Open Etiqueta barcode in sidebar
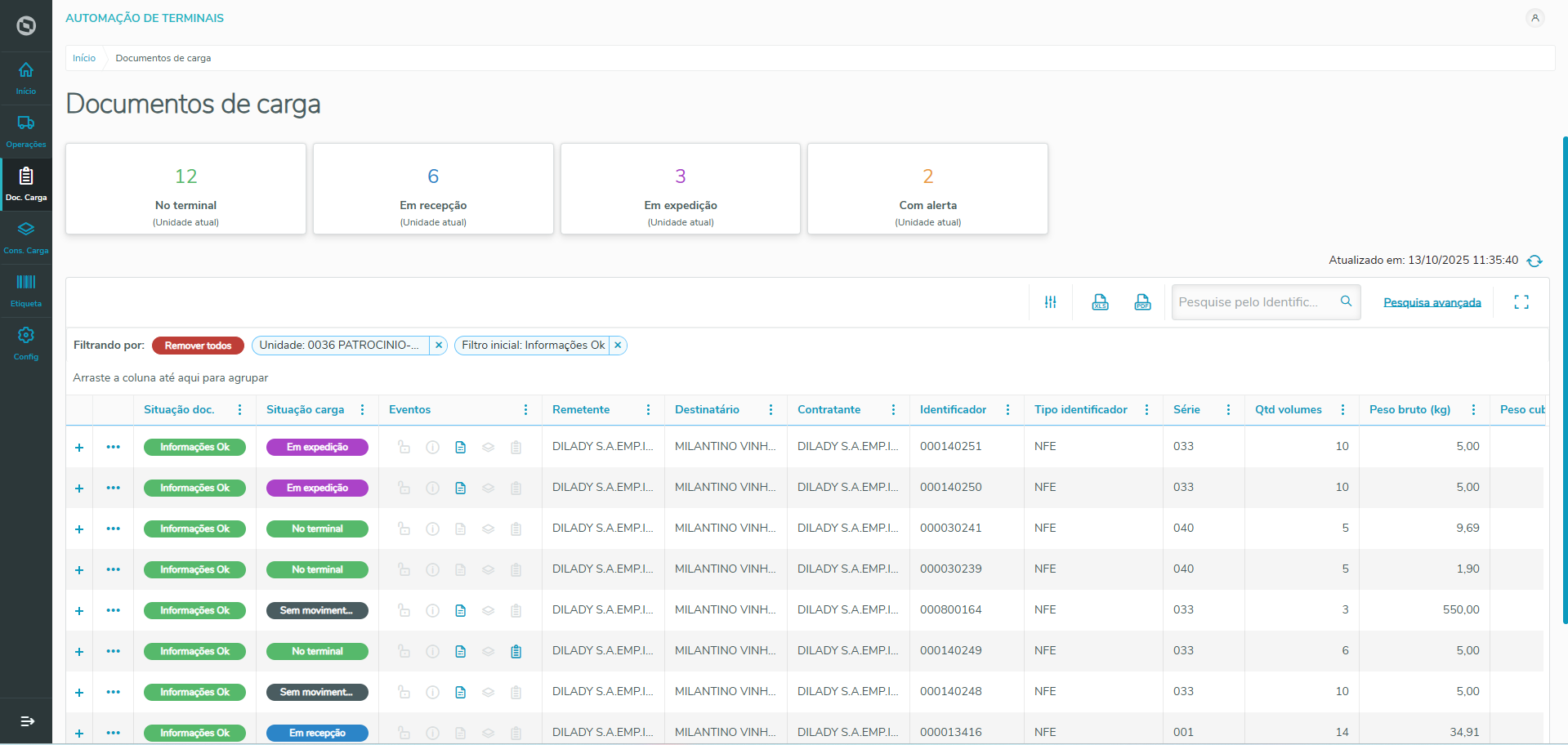The width and height of the screenshot is (1568, 745). point(26,290)
